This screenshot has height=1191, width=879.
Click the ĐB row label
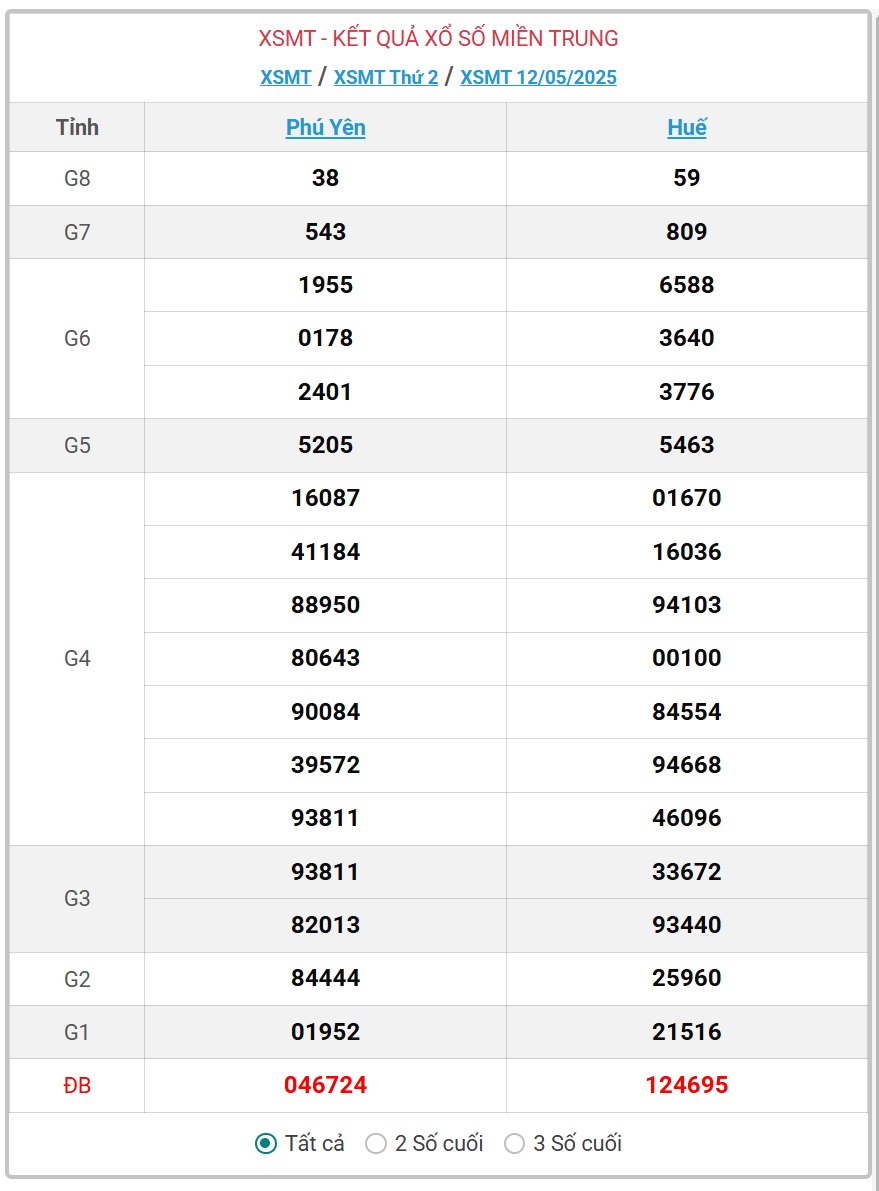coord(77,1085)
